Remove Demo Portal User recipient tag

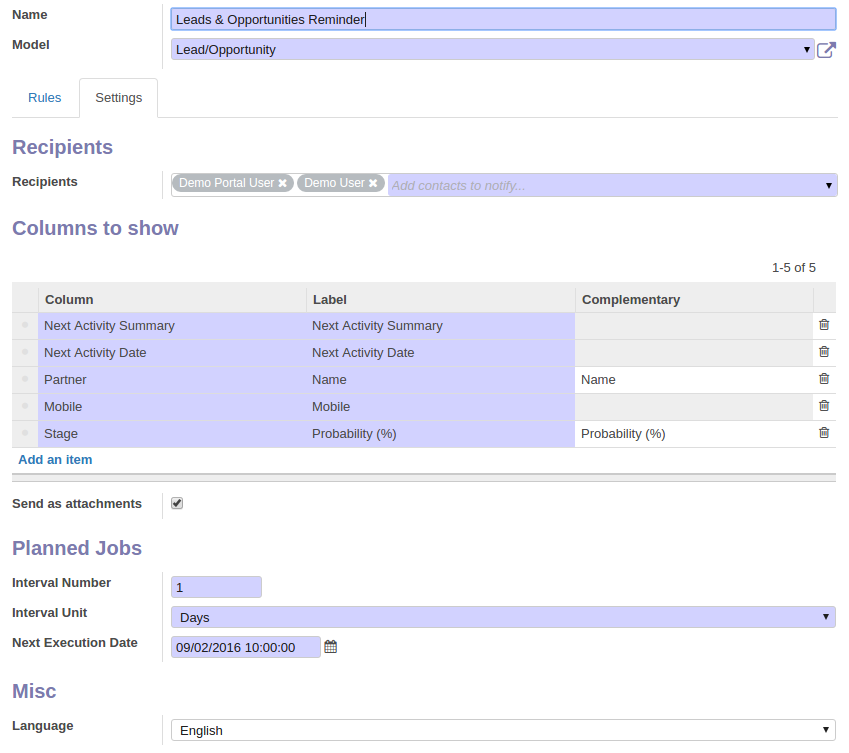coord(283,184)
